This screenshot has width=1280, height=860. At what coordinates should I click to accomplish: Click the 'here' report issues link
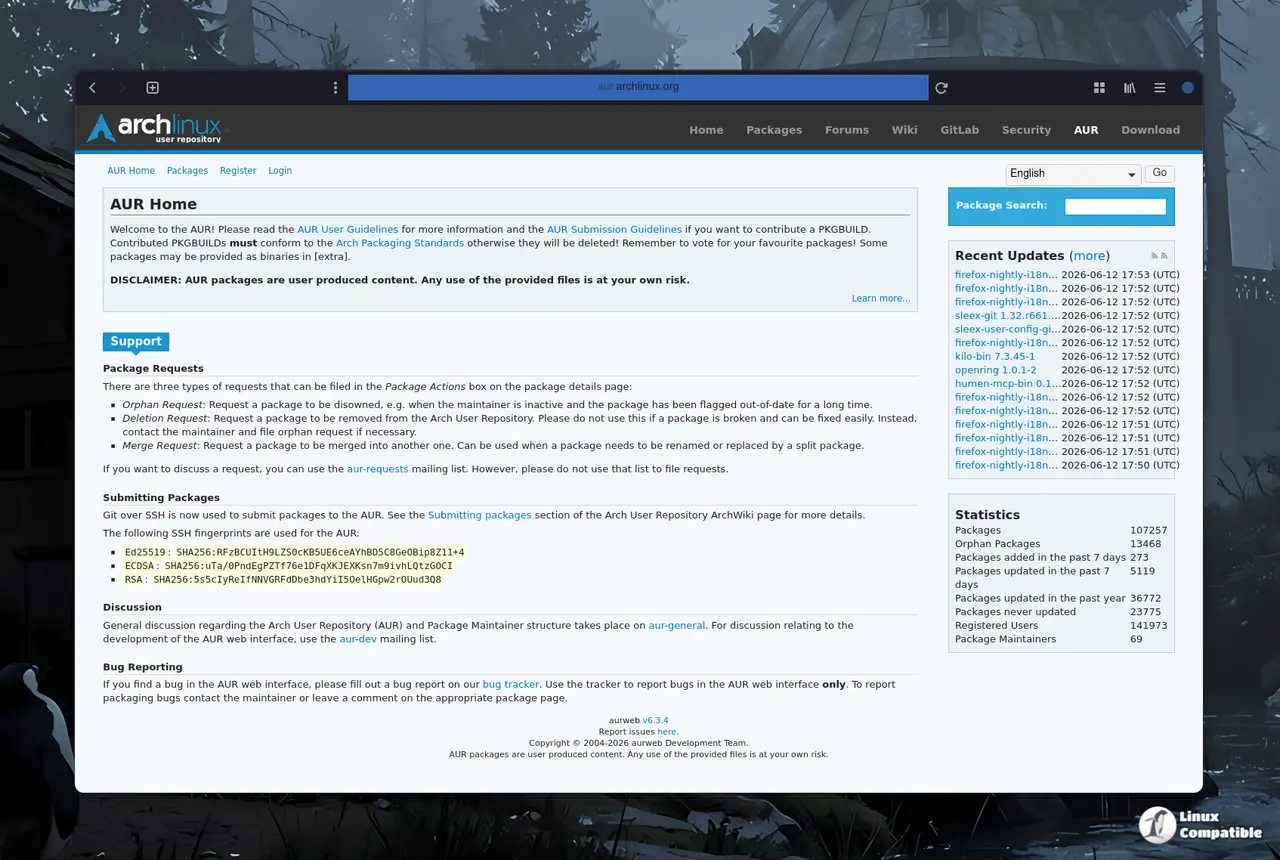(666, 732)
